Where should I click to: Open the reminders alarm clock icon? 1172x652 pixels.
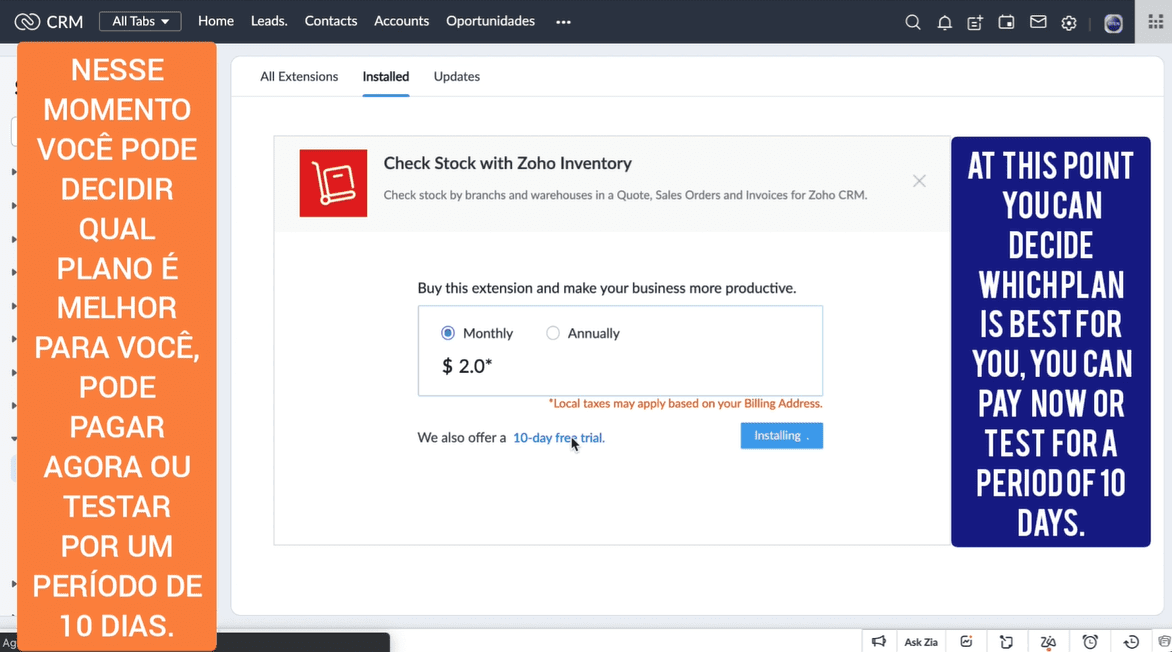tap(1090, 641)
